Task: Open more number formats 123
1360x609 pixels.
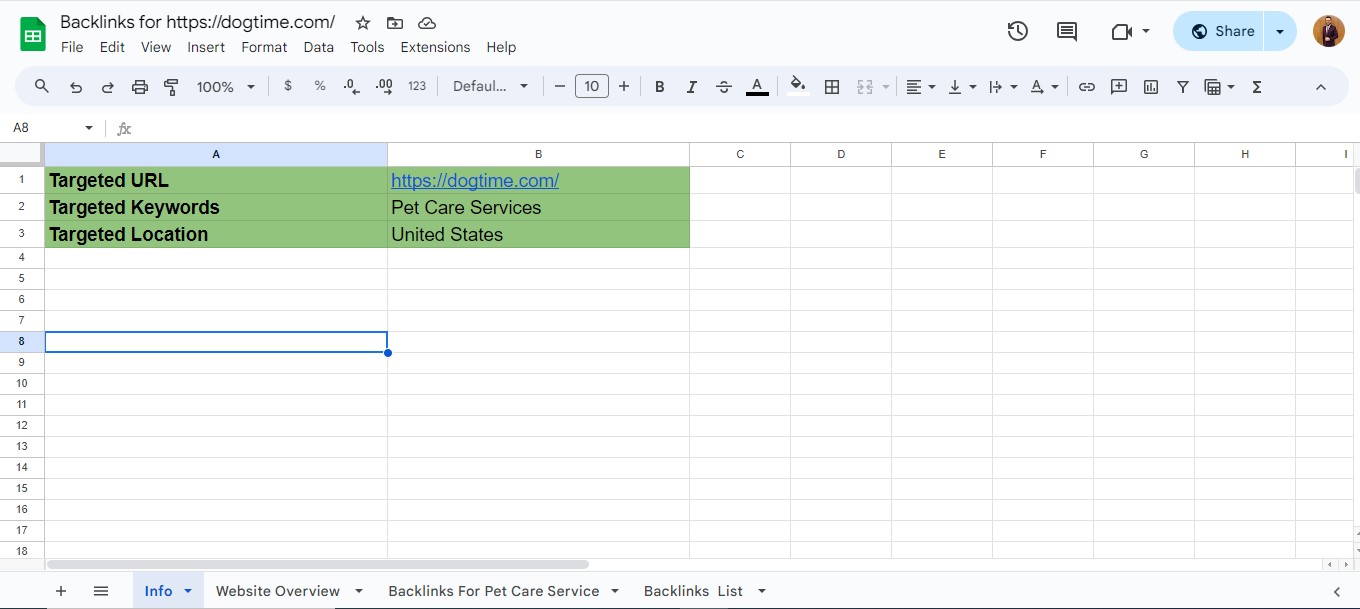Action: (417, 87)
